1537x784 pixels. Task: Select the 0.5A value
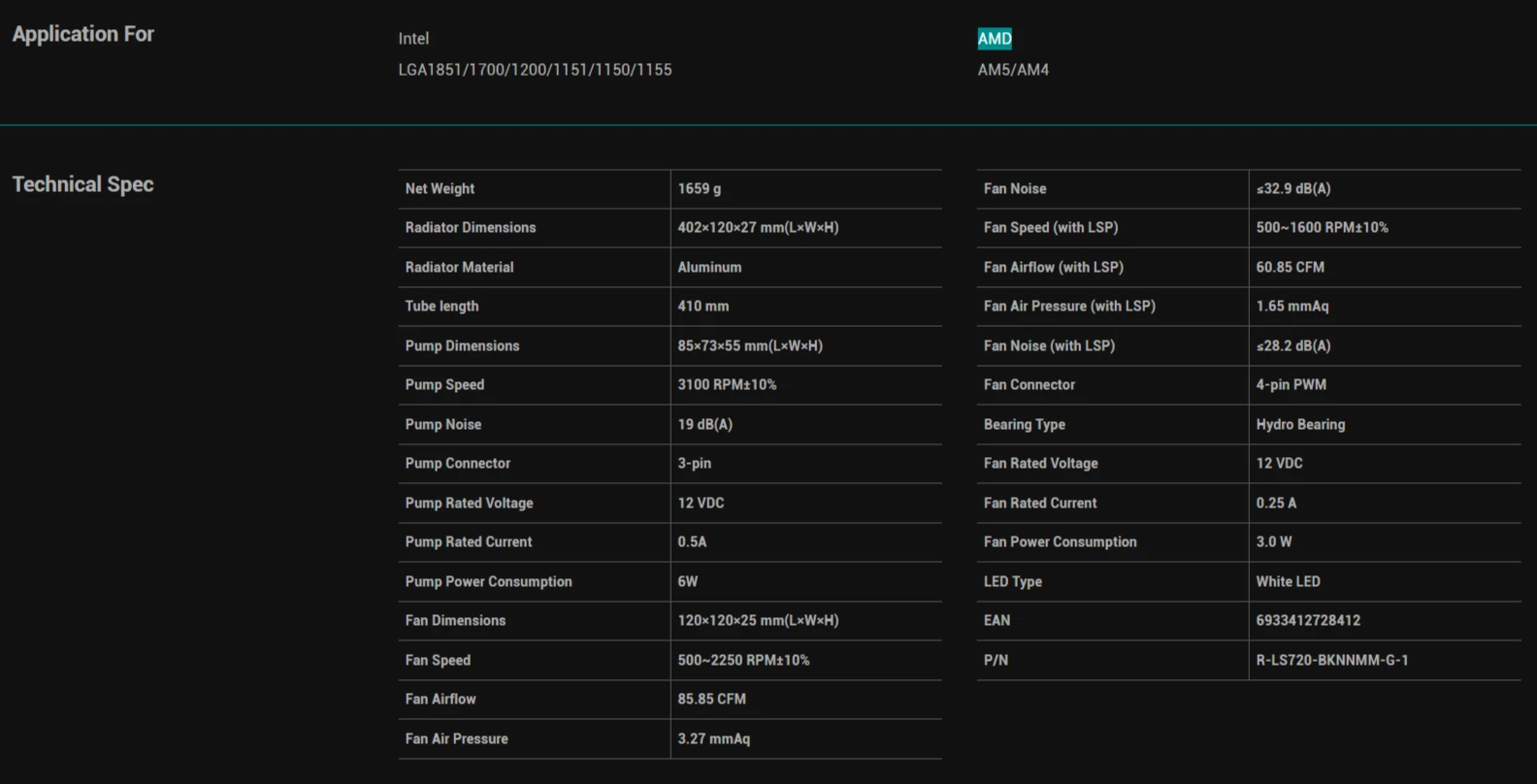pos(692,542)
